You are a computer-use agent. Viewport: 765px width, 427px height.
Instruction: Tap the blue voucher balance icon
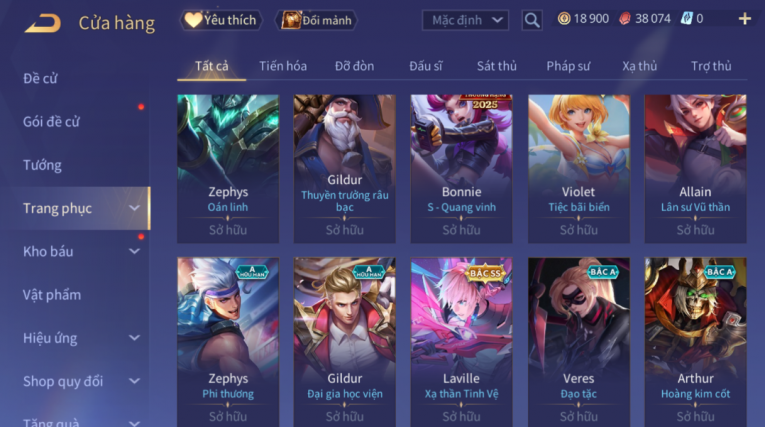pos(686,19)
